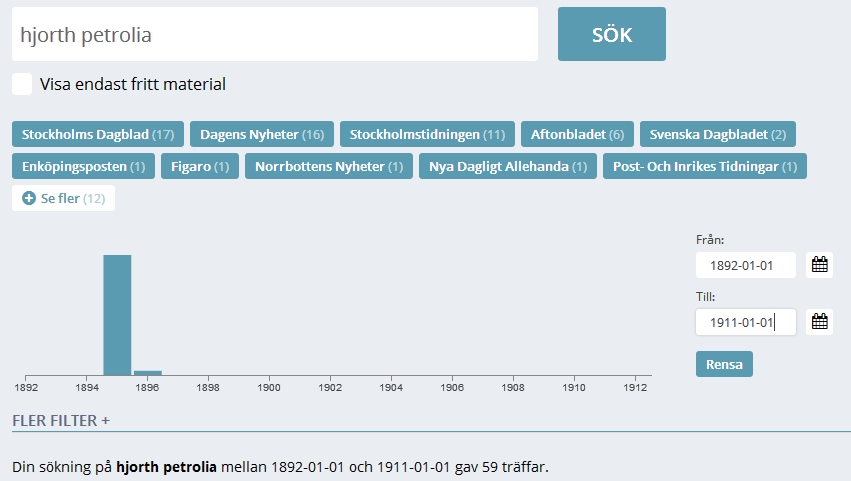The height and width of the screenshot is (481, 851).
Task: Click the tall 1895 histogram bar
Action: (117, 314)
